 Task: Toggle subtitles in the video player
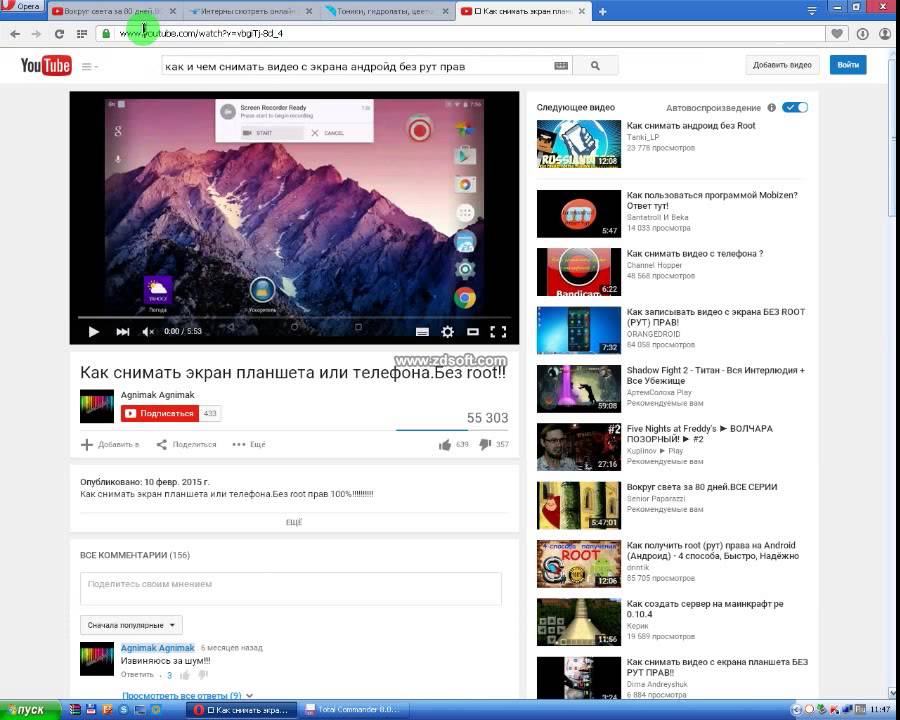coord(422,332)
